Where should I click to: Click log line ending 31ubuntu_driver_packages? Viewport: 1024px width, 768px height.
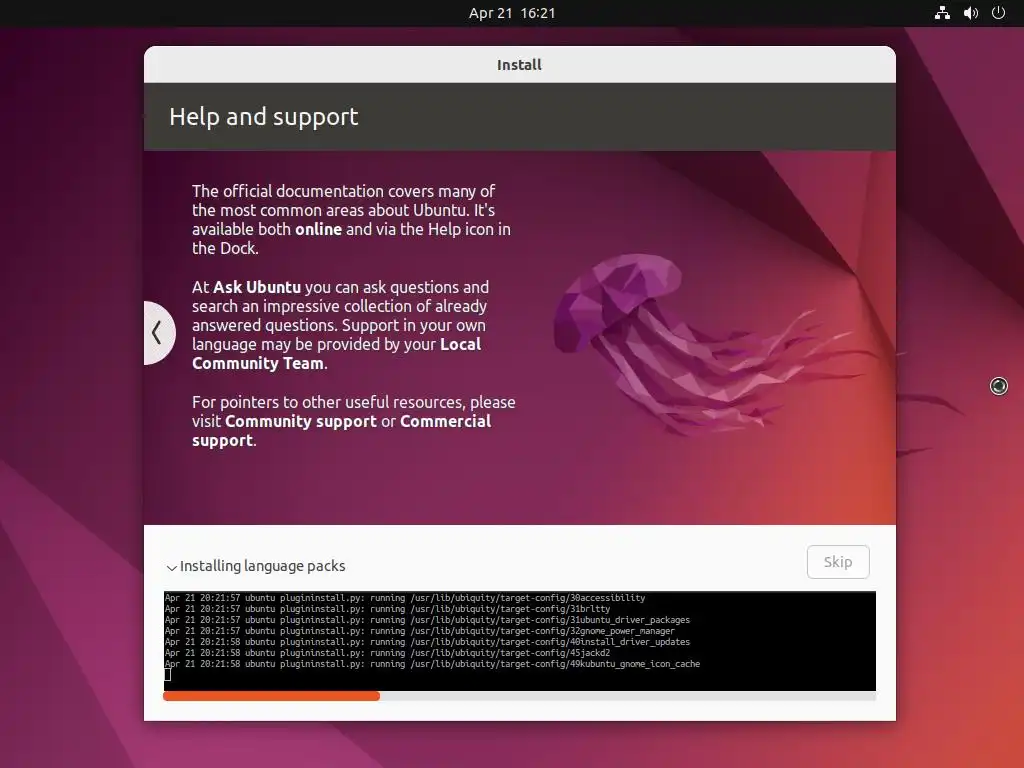427,620
